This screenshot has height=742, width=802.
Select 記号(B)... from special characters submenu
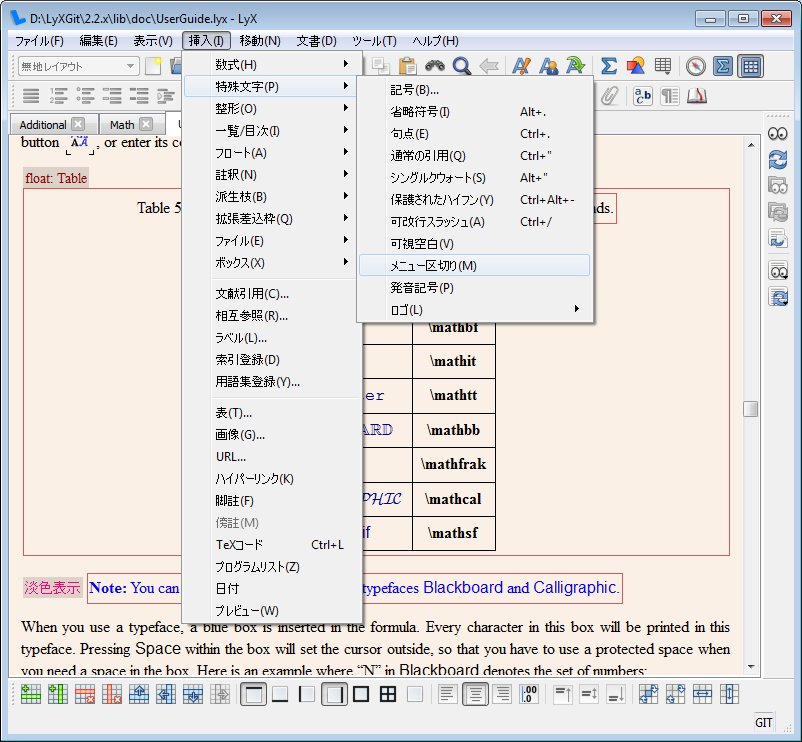(475, 89)
